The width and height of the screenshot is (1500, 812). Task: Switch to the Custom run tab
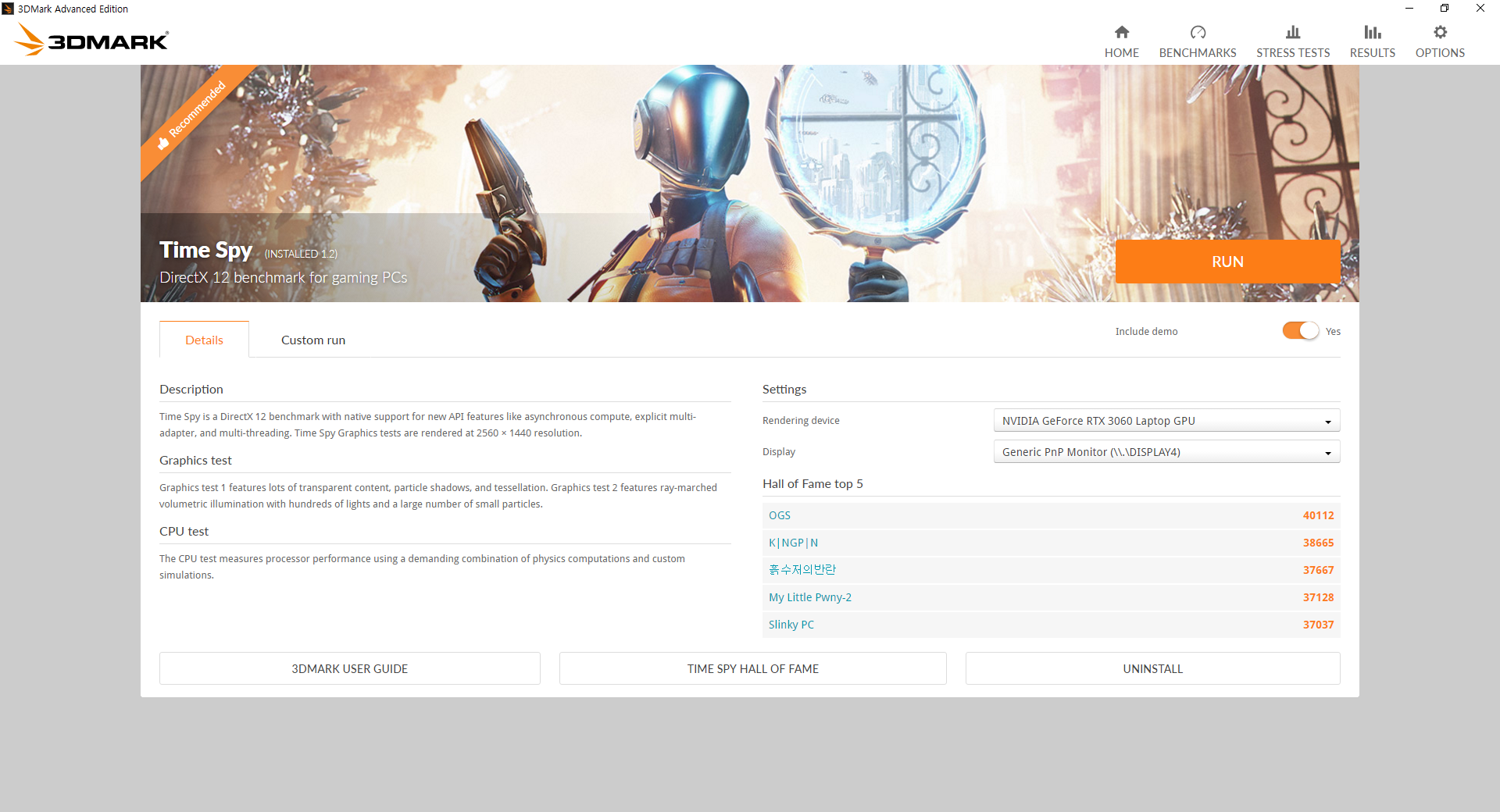pos(313,340)
